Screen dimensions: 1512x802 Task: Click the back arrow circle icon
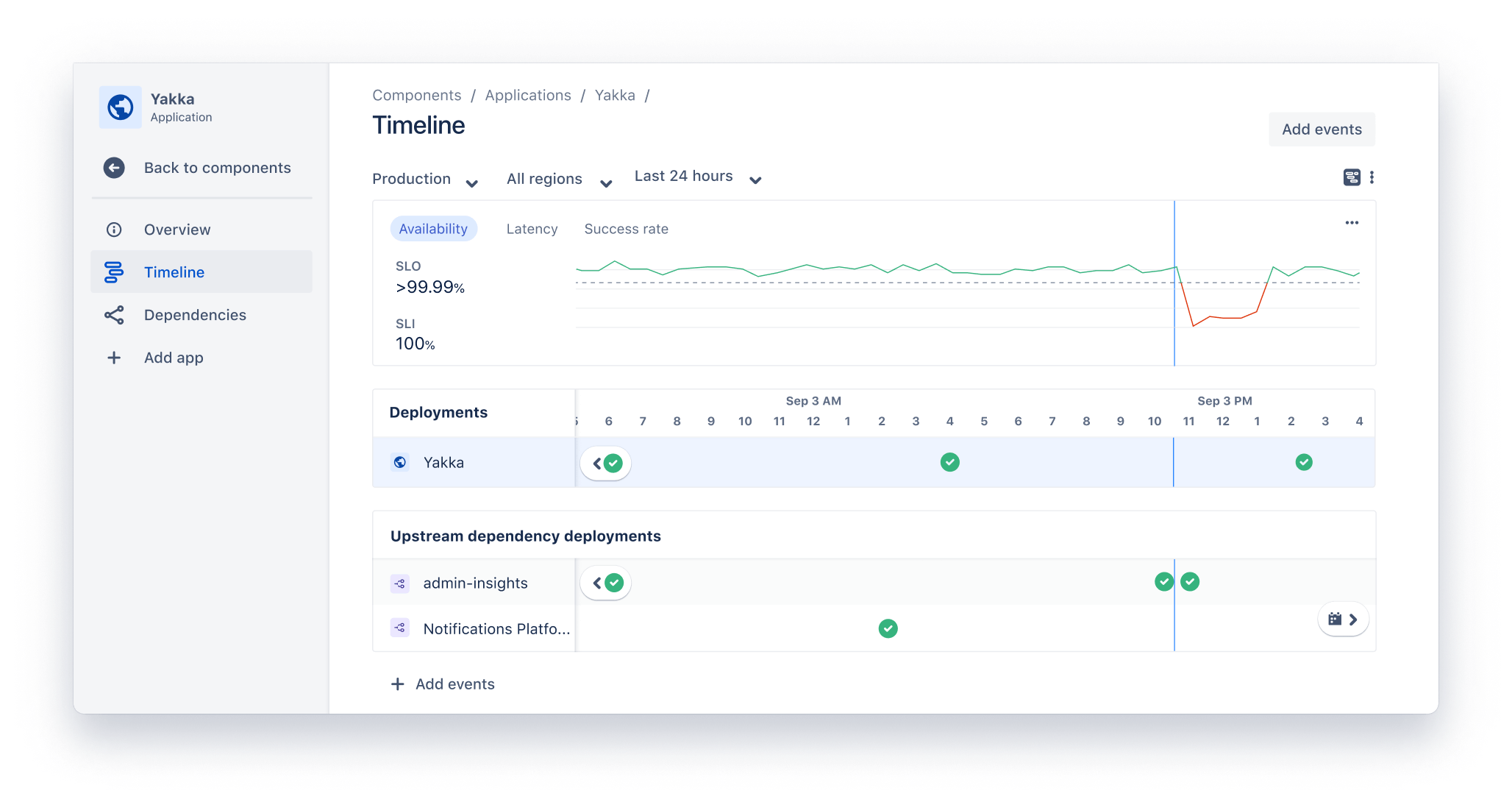tap(114, 168)
